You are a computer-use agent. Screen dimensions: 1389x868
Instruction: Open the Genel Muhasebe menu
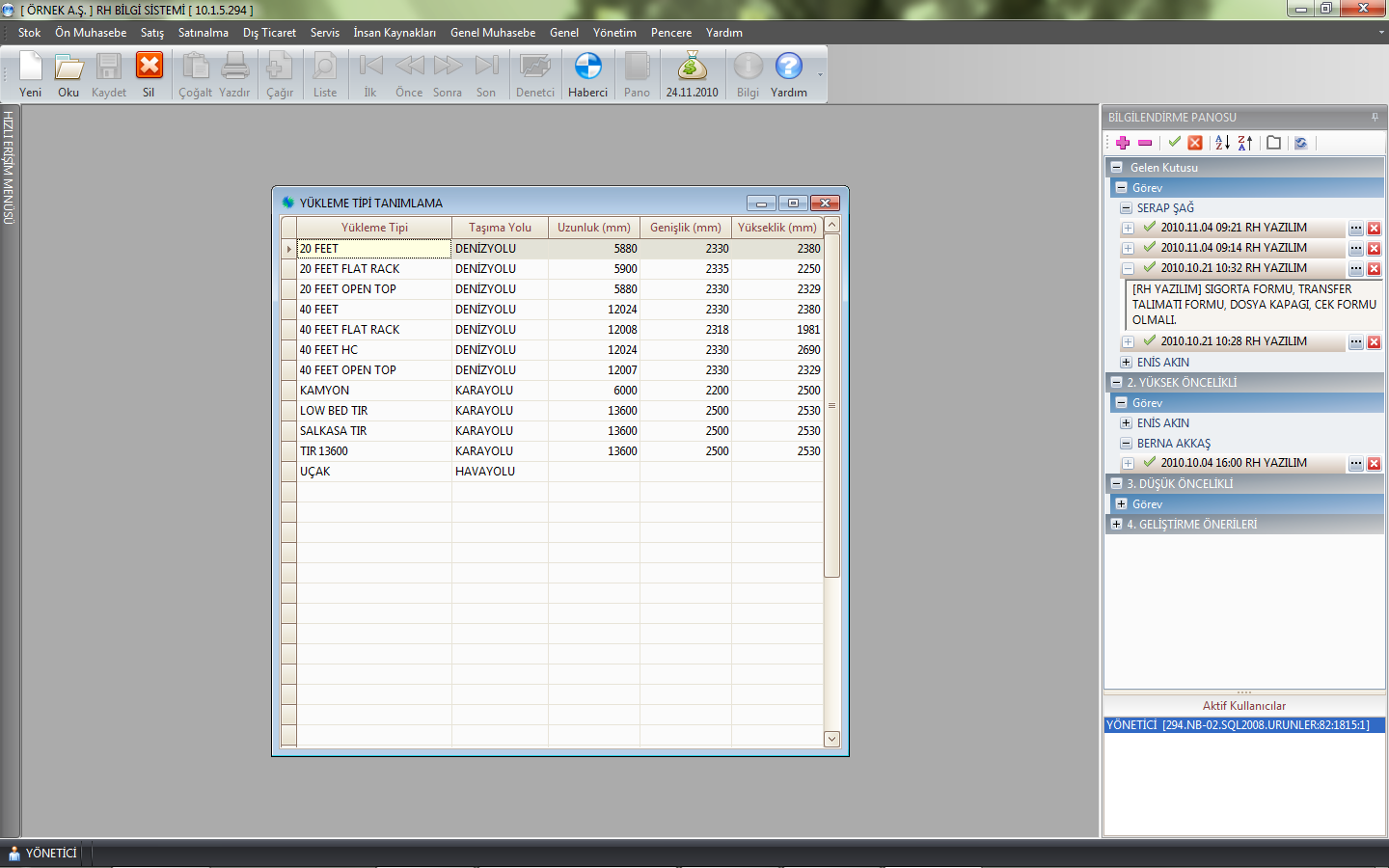pos(492,33)
